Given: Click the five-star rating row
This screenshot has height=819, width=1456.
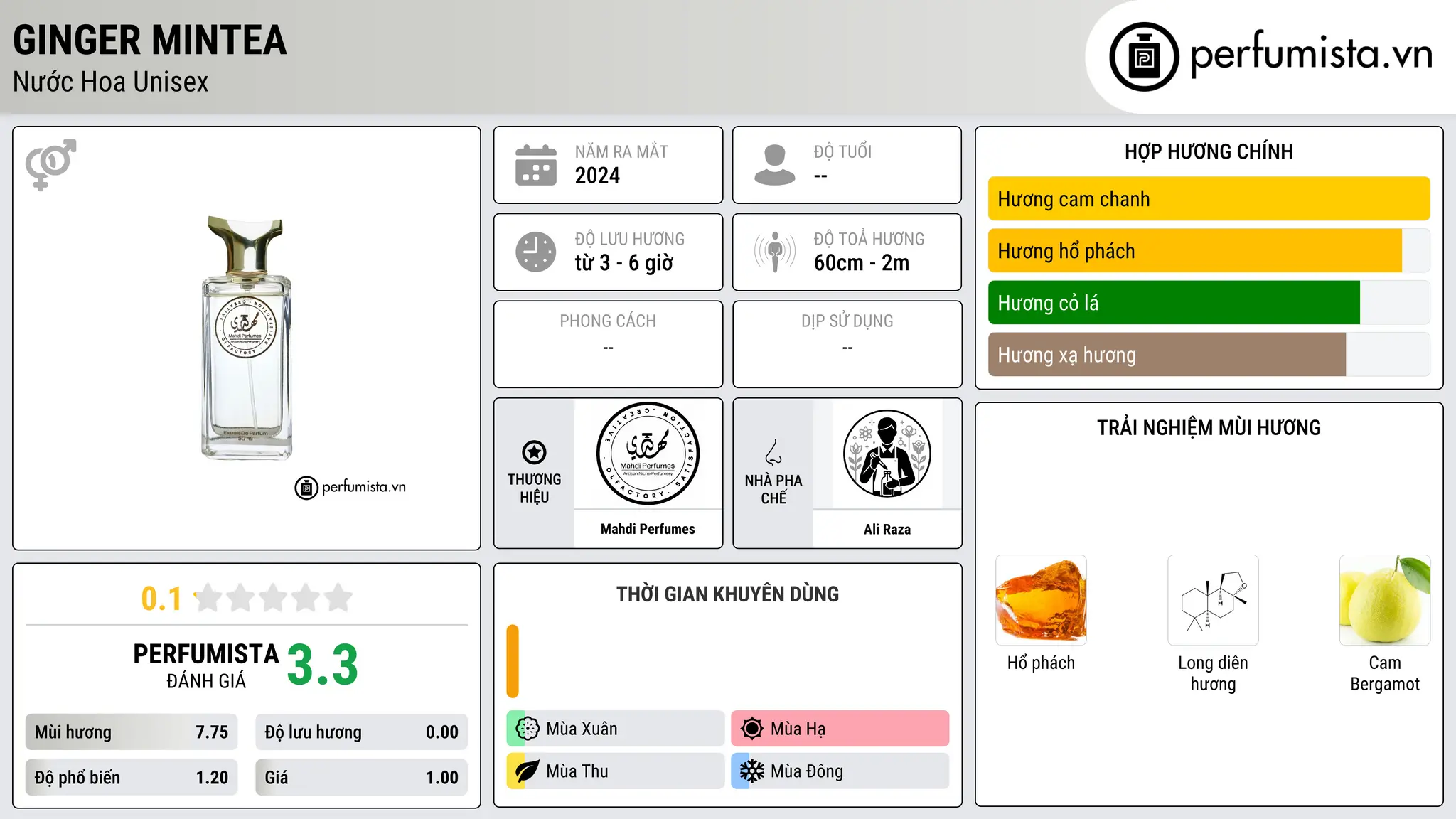Looking at the screenshot, I should (x=274, y=598).
